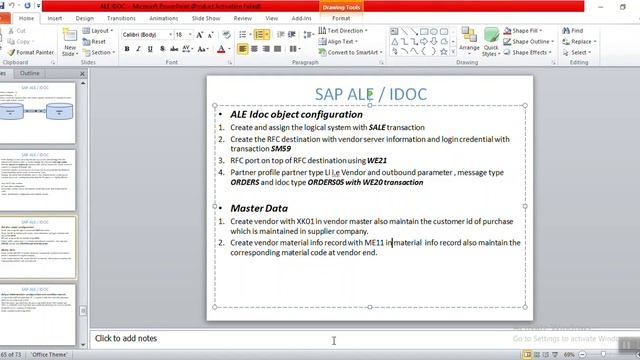Open the Animations ribbon tab
Viewport: 640px width, 360px height.
(163, 18)
